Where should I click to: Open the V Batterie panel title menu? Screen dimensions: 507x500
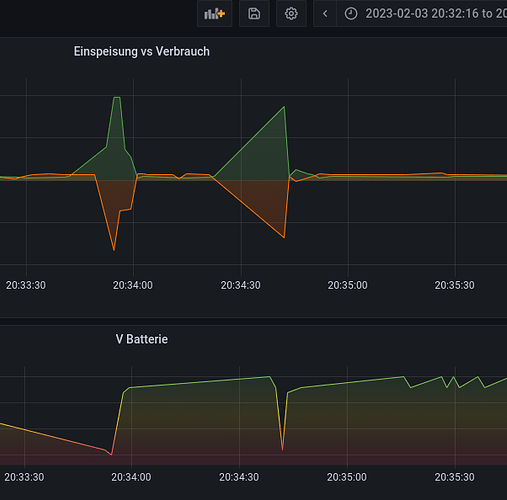[x=142, y=339]
